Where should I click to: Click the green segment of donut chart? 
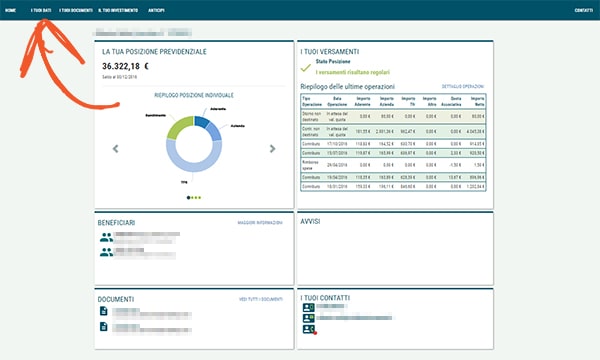click(x=178, y=126)
